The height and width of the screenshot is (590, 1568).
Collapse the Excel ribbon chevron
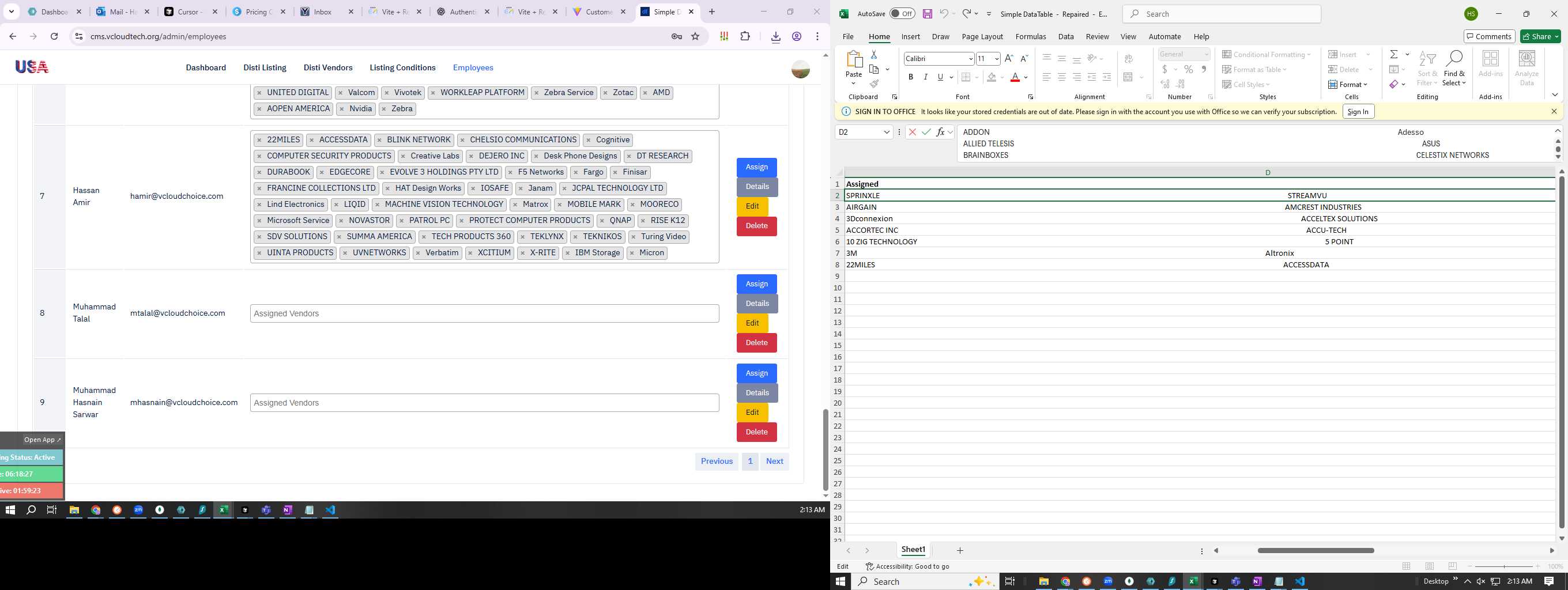point(1555,95)
